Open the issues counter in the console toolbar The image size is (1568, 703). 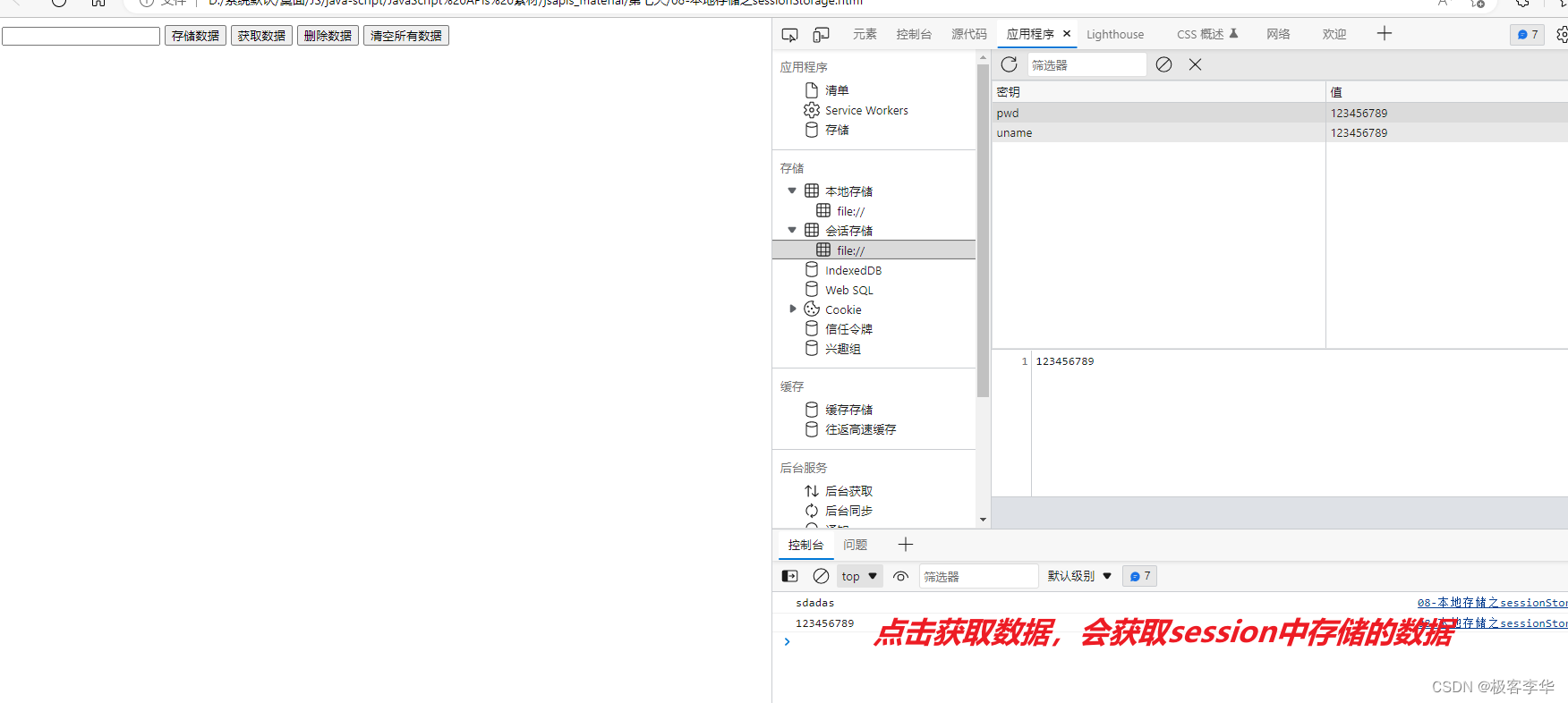[1139, 576]
